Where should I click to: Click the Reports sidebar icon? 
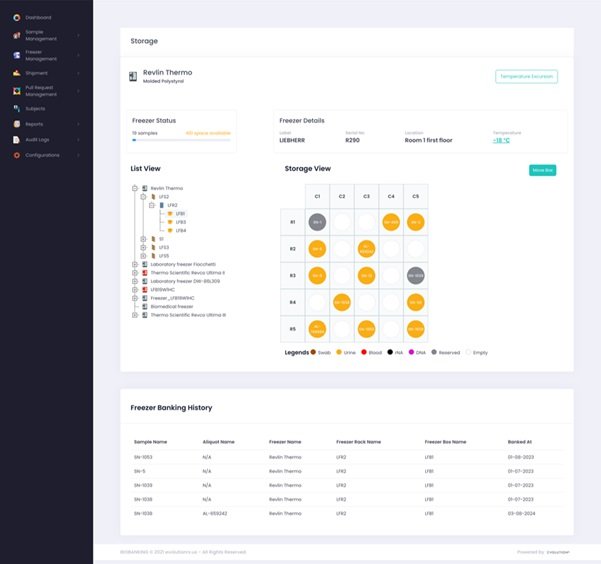pos(16,124)
